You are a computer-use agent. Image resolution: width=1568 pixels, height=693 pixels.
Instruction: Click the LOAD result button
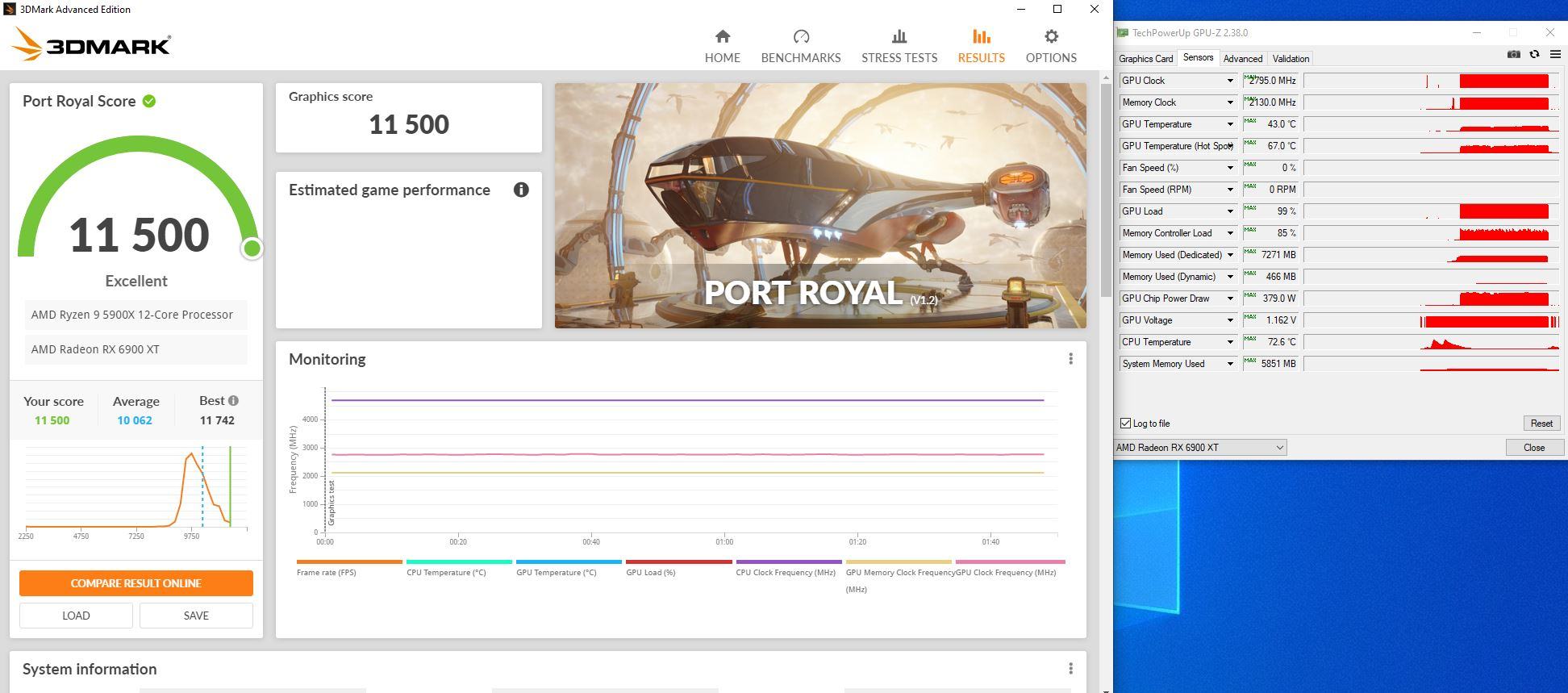[x=76, y=616]
